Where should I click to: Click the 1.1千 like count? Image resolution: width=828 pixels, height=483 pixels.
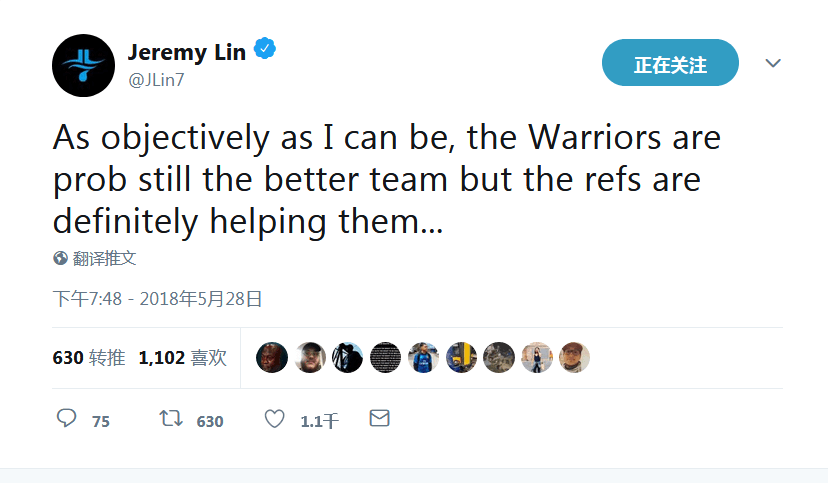coord(319,422)
